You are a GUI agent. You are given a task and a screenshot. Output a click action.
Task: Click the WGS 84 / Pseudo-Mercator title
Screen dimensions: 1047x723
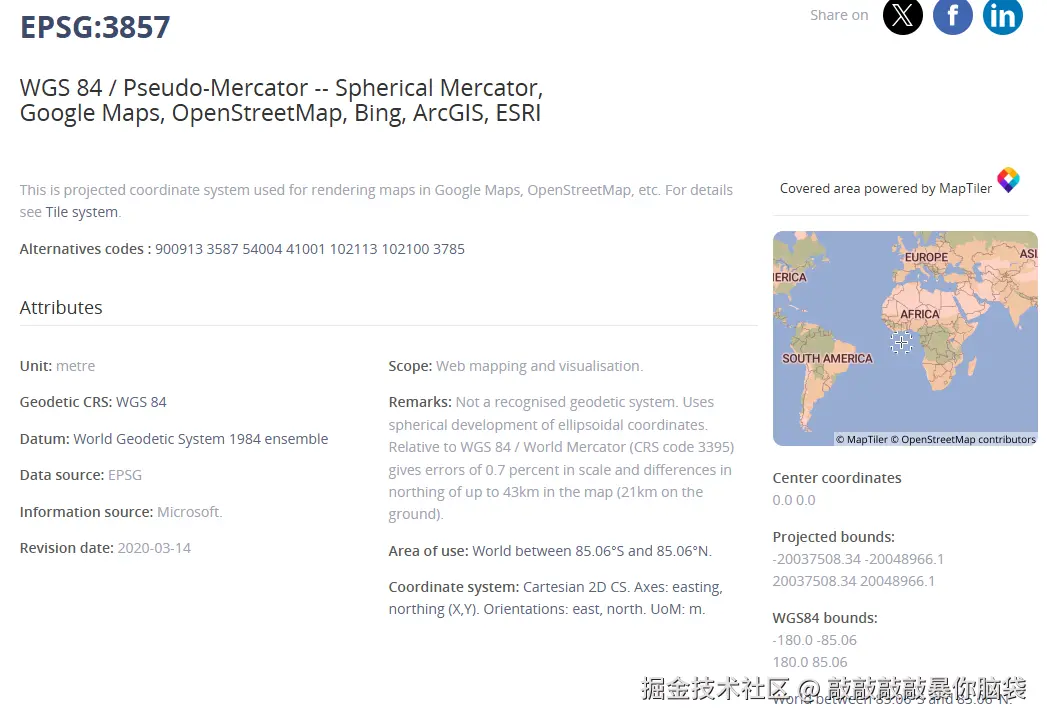point(281,100)
